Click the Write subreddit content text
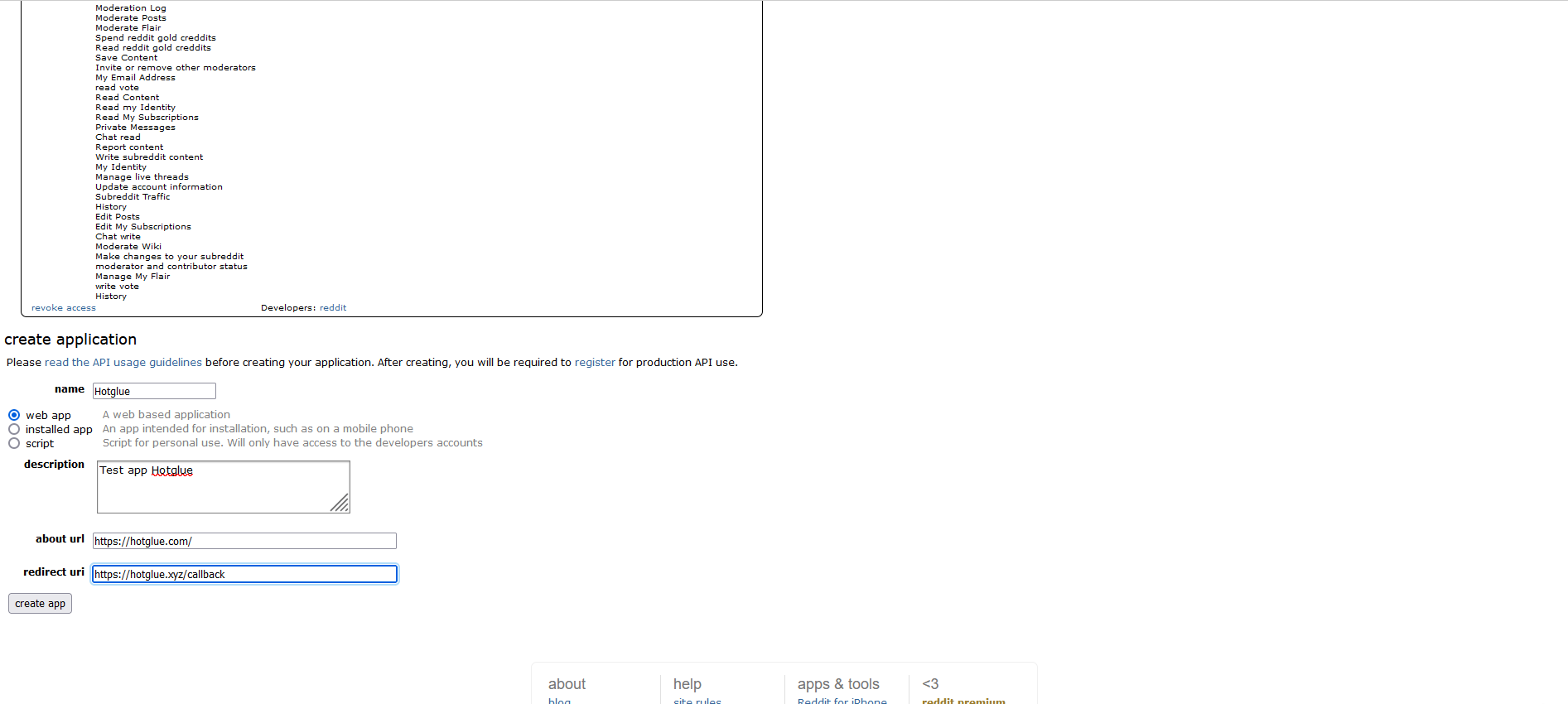Viewport: 1568px width, 704px height. click(149, 157)
